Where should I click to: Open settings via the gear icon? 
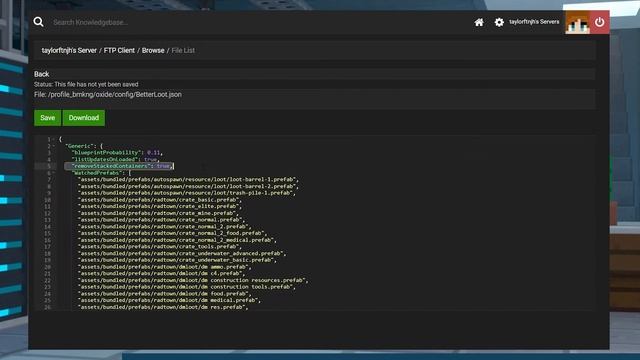[x=499, y=22]
